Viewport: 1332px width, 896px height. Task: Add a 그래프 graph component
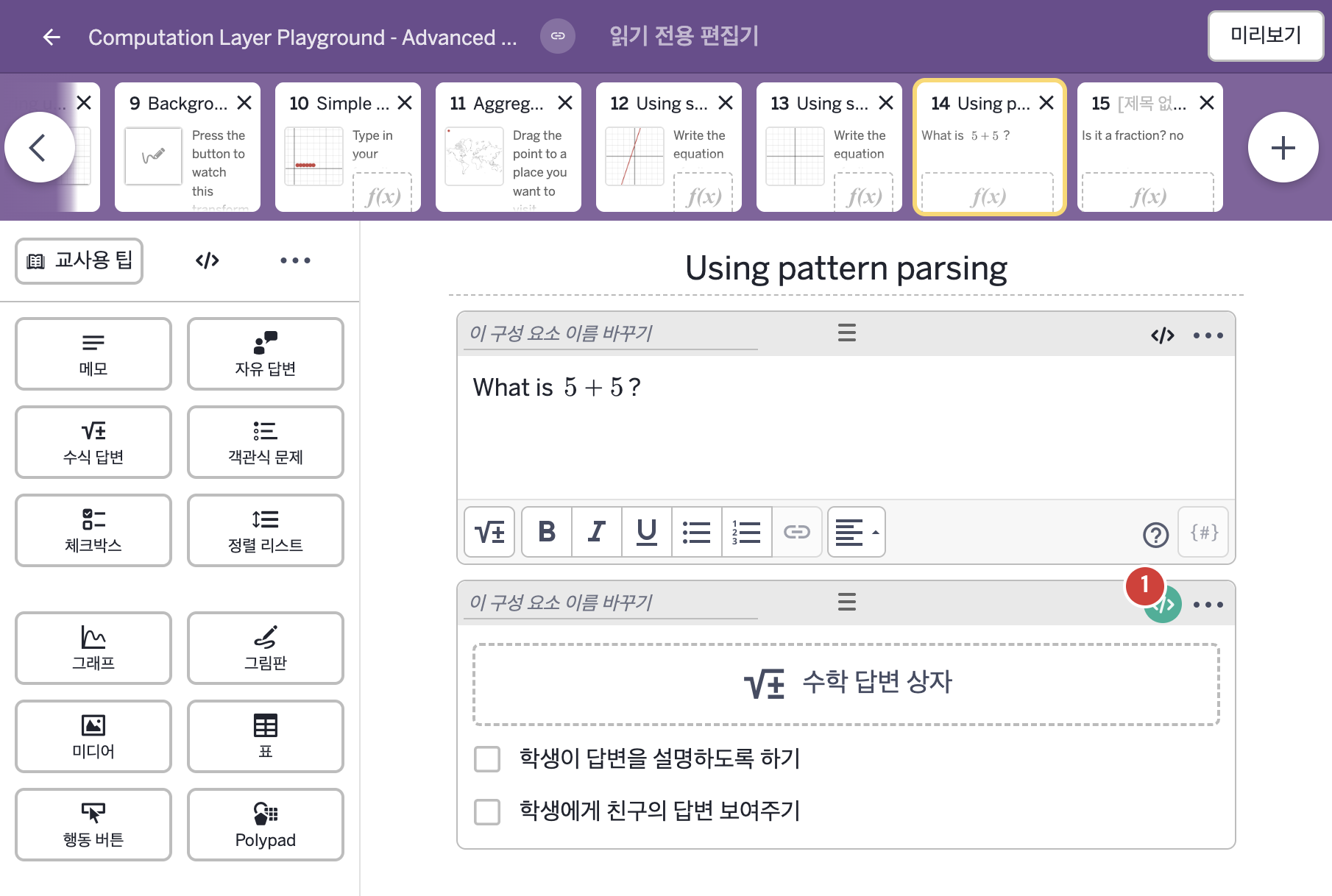[93, 648]
